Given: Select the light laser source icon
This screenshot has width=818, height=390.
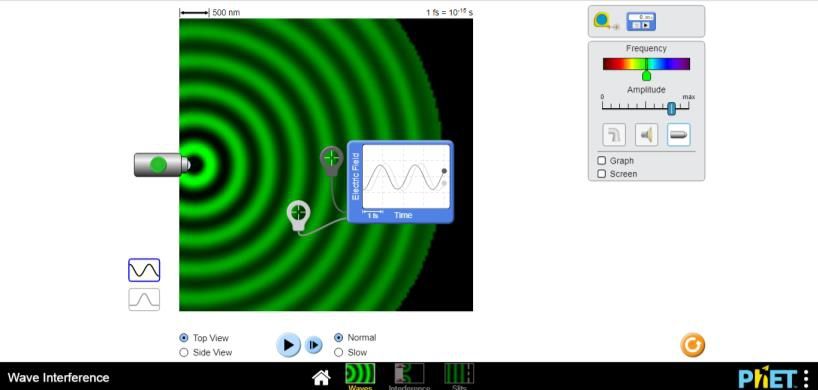Looking at the screenshot, I should click(678, 135).
